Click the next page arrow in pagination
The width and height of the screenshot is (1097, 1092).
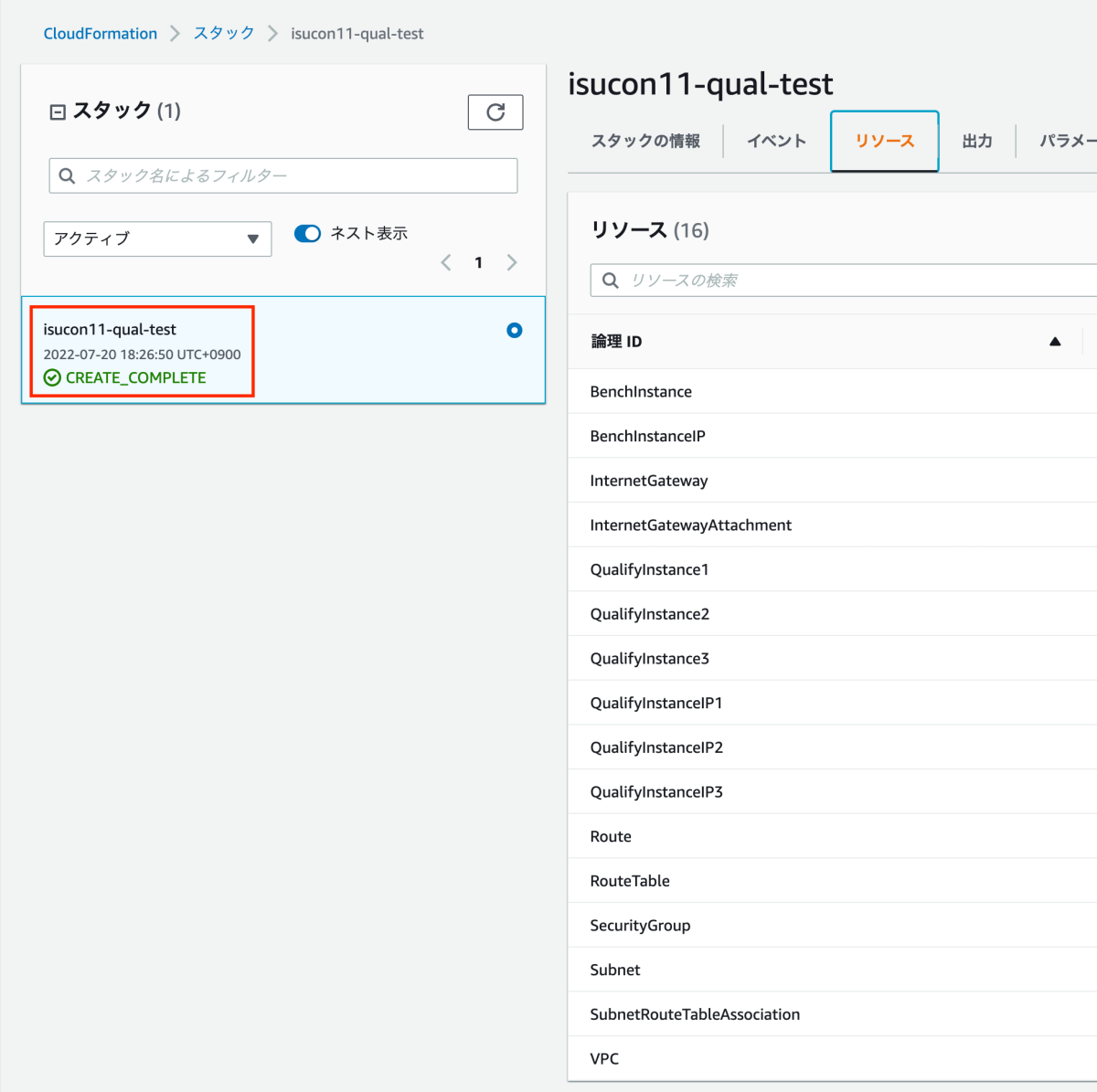pos(512,263)
